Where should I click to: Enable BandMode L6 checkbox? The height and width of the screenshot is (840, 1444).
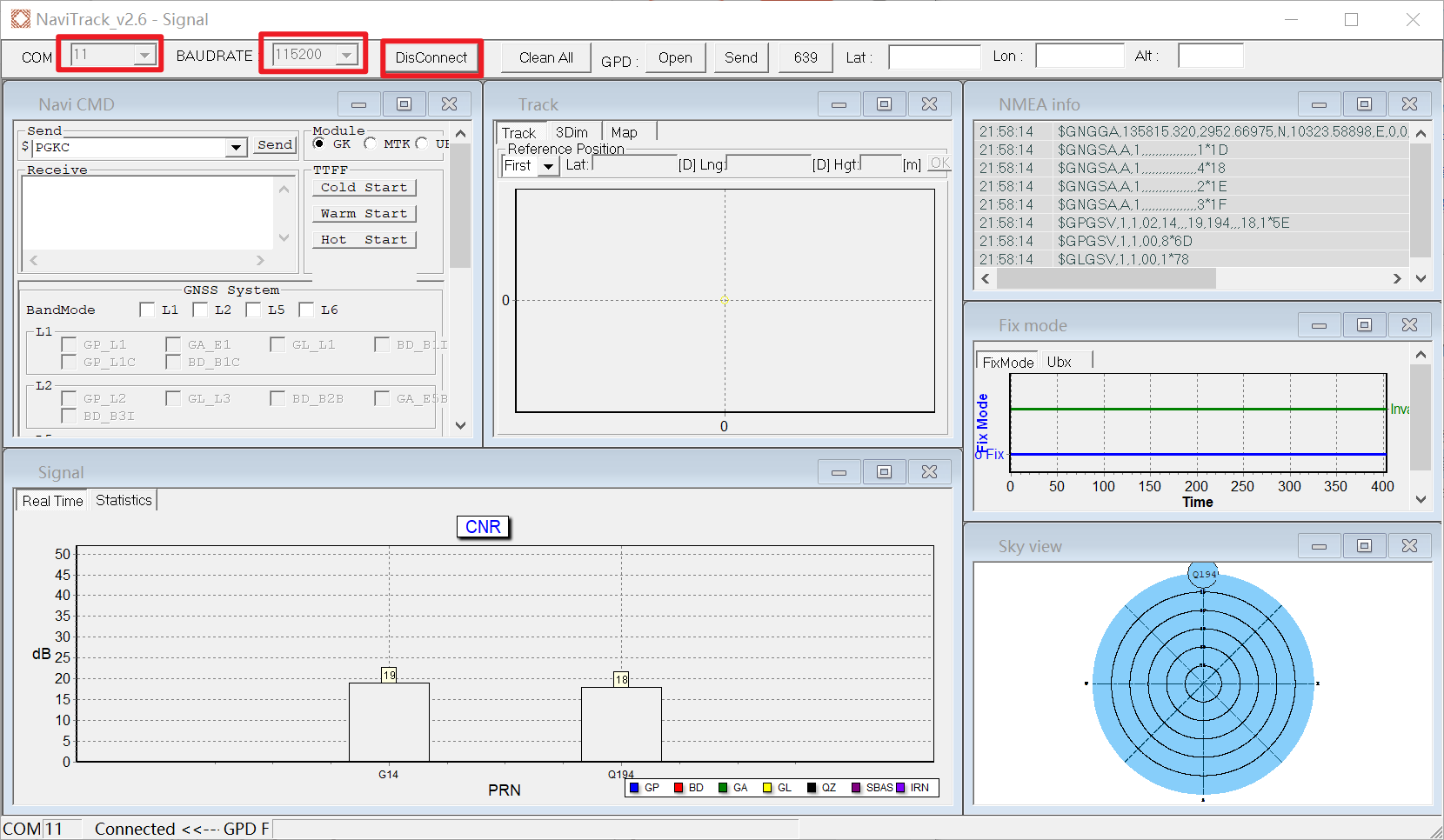point(306,310)
